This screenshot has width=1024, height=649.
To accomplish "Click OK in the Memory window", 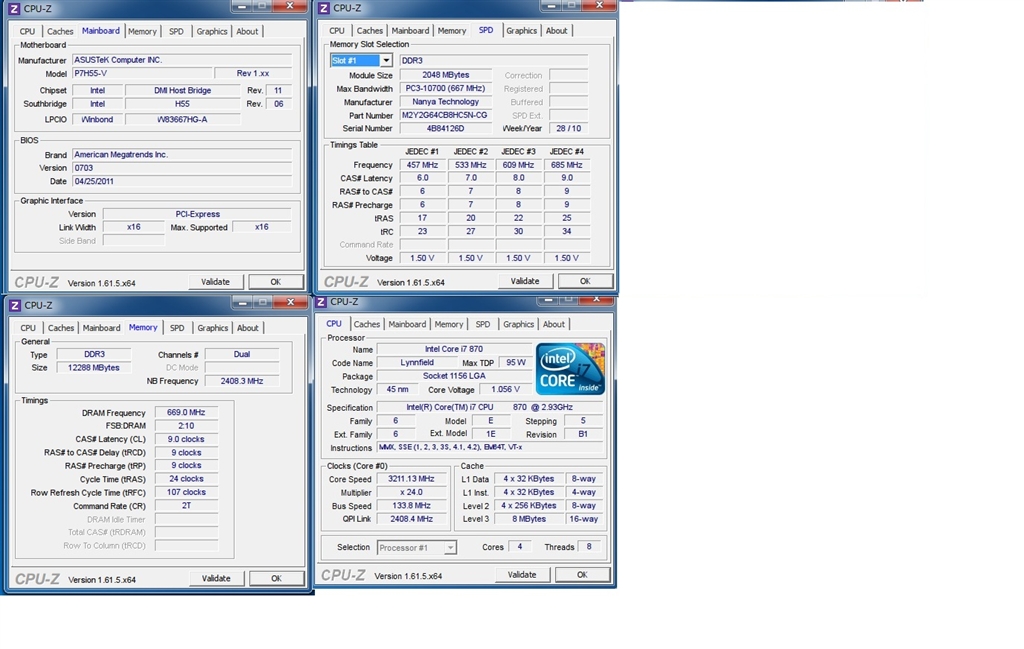I will 276,578.
